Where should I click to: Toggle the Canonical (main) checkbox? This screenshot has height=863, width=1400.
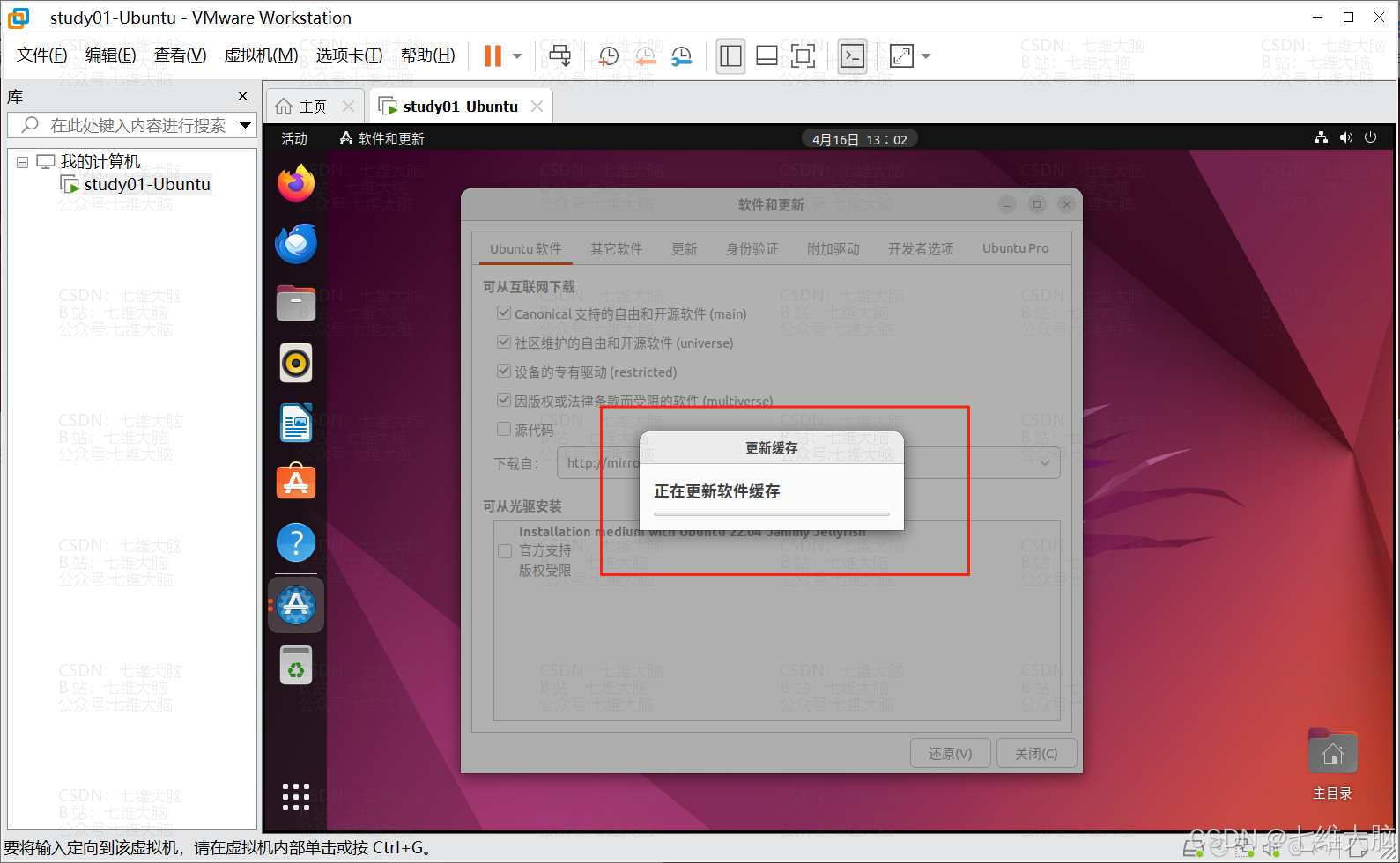(x=504, y=313)
